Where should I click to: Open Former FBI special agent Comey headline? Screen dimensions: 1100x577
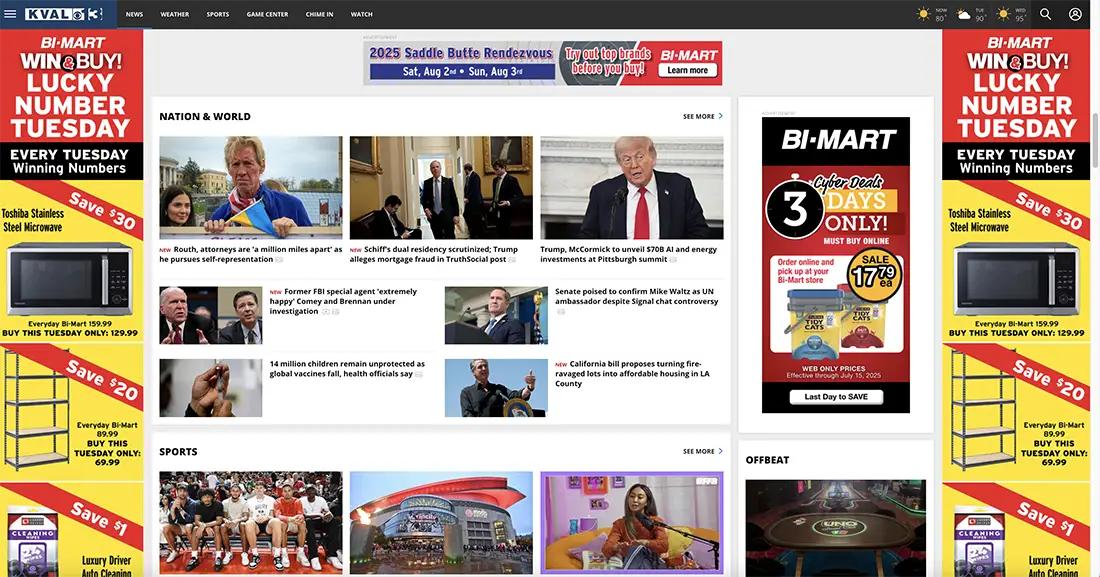344,301
